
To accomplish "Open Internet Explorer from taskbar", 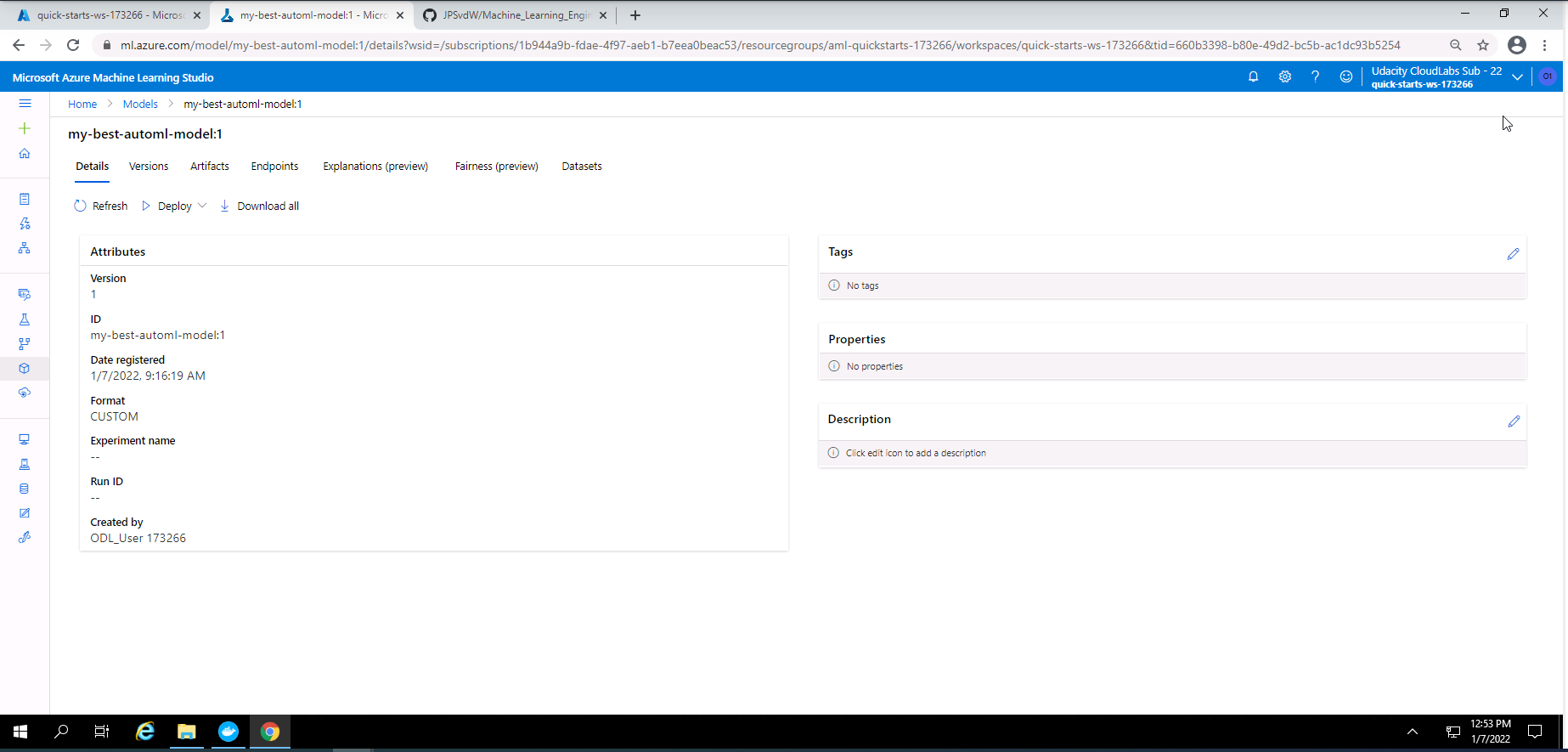I will (145, 732).
